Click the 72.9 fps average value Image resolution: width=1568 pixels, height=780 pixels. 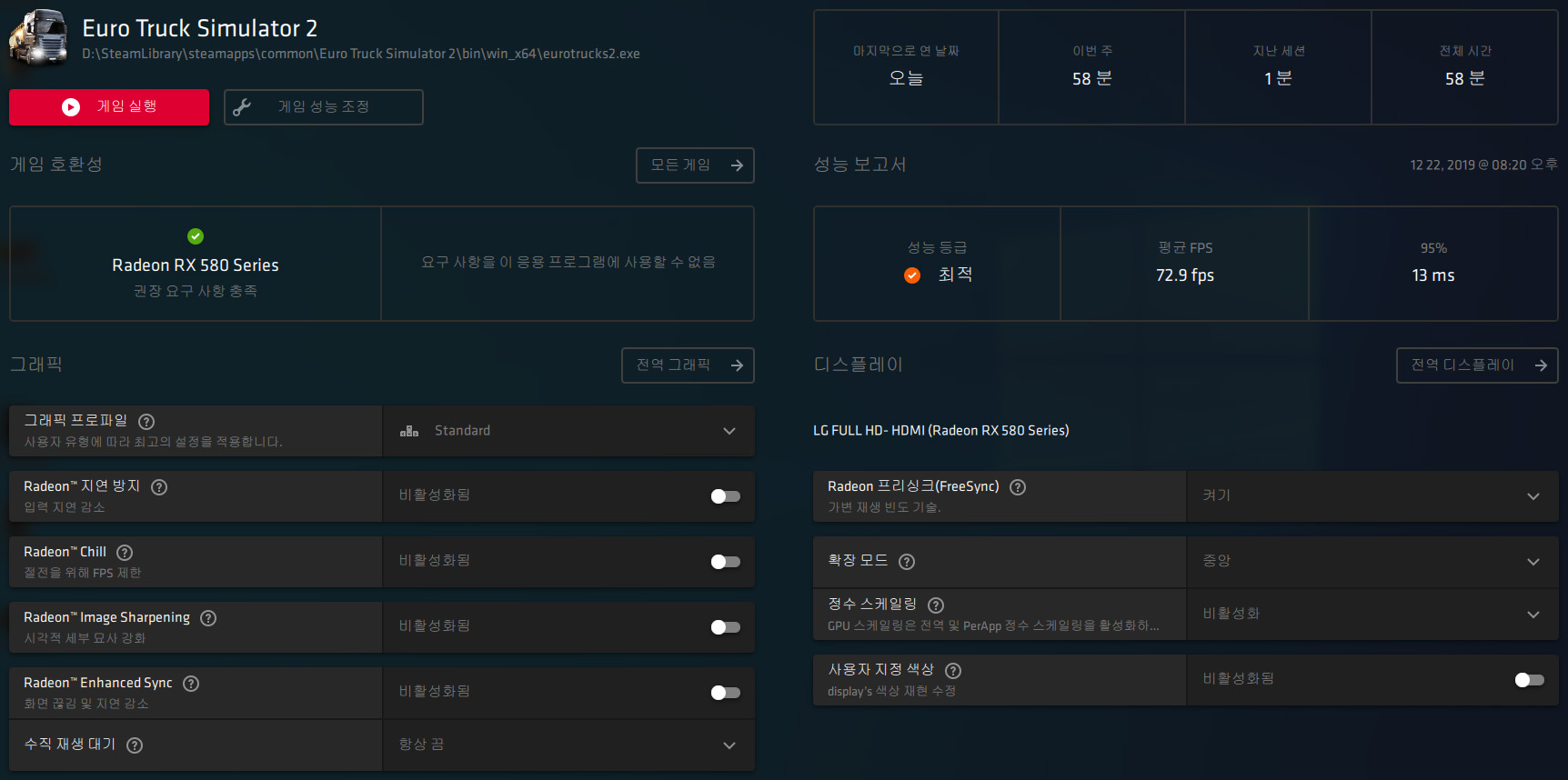click(1185, 275)
